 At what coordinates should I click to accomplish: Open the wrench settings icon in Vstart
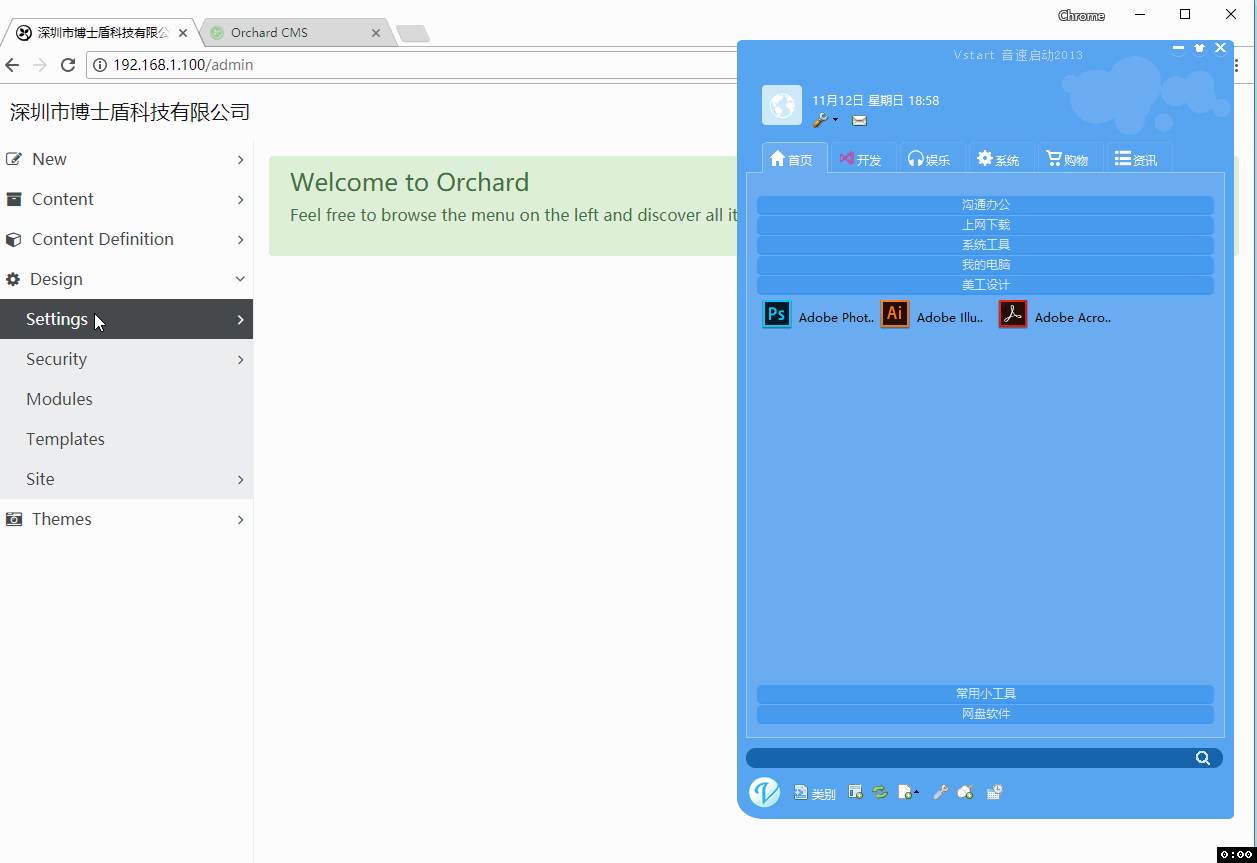coord(820,120)
